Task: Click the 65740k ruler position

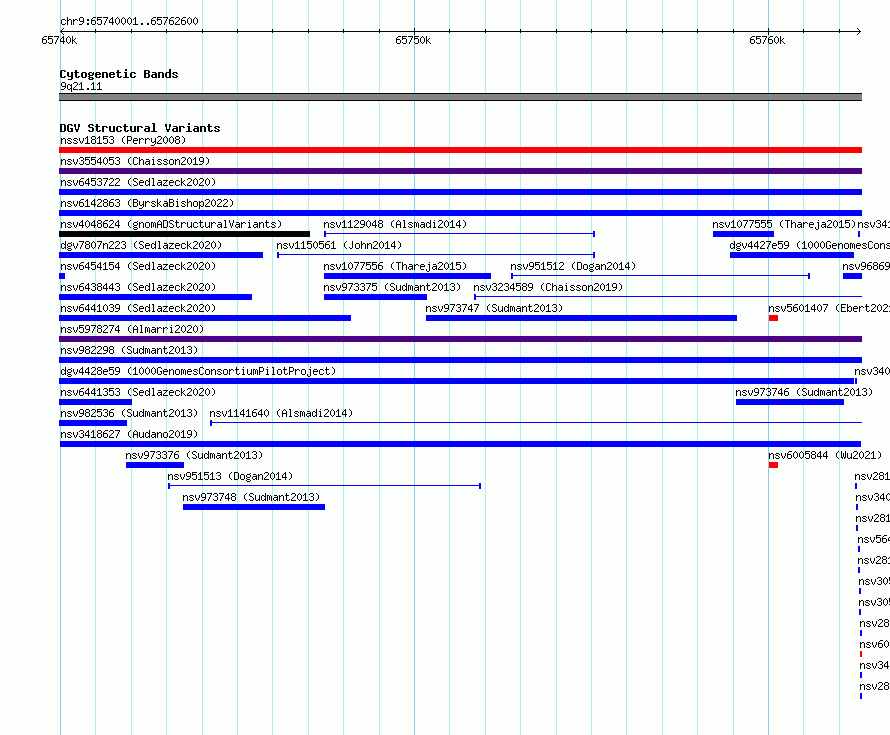Action: click(x=59, y=40)
